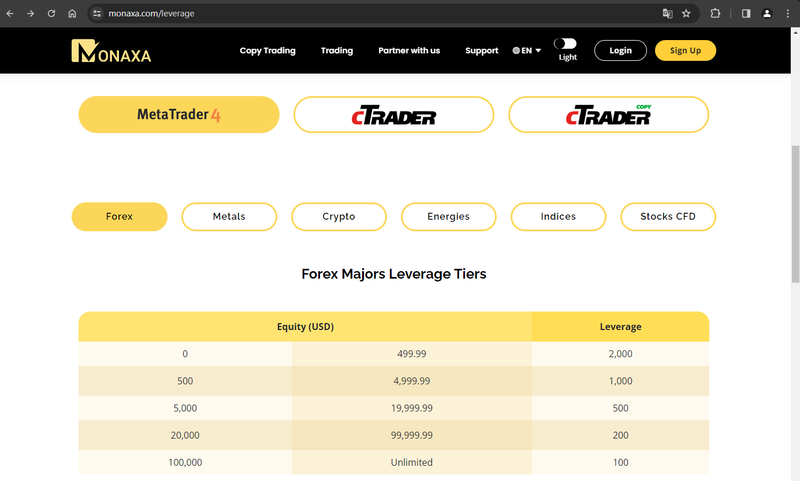Select the Metals instrument tab
Screen dimensions: 800x481
229,217
